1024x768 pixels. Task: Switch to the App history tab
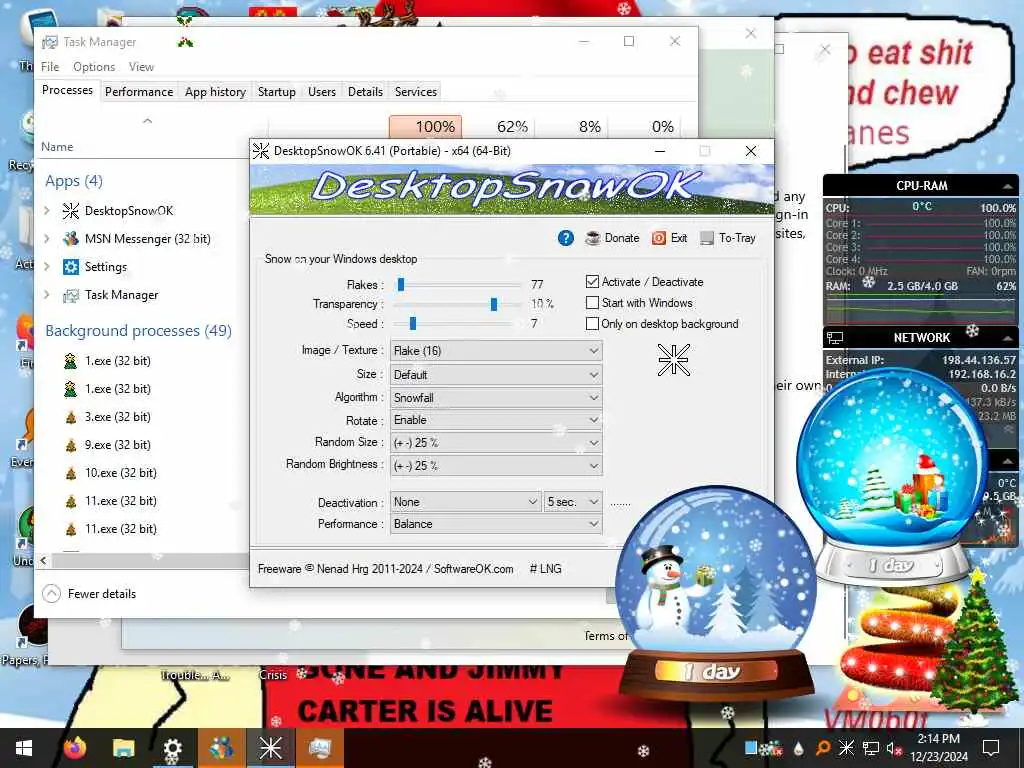(215, 91)
